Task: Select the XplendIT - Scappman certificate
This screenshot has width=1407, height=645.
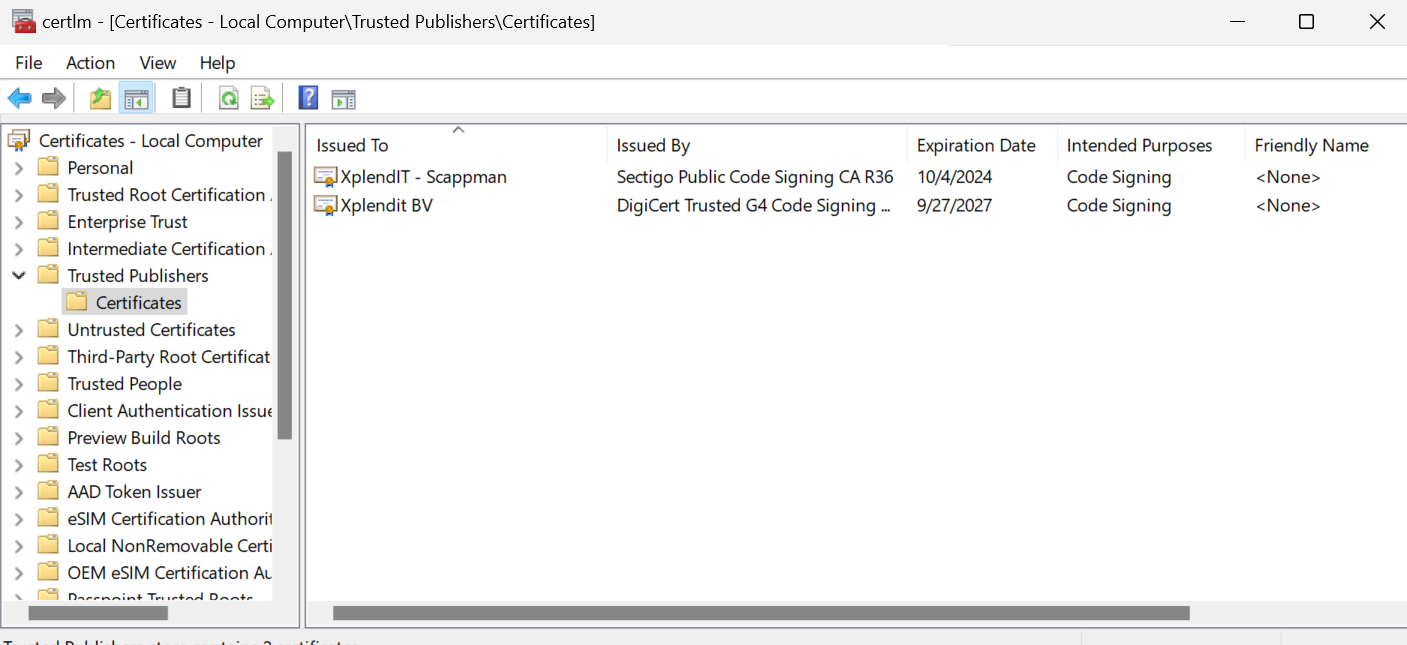Action: [422, 177]
